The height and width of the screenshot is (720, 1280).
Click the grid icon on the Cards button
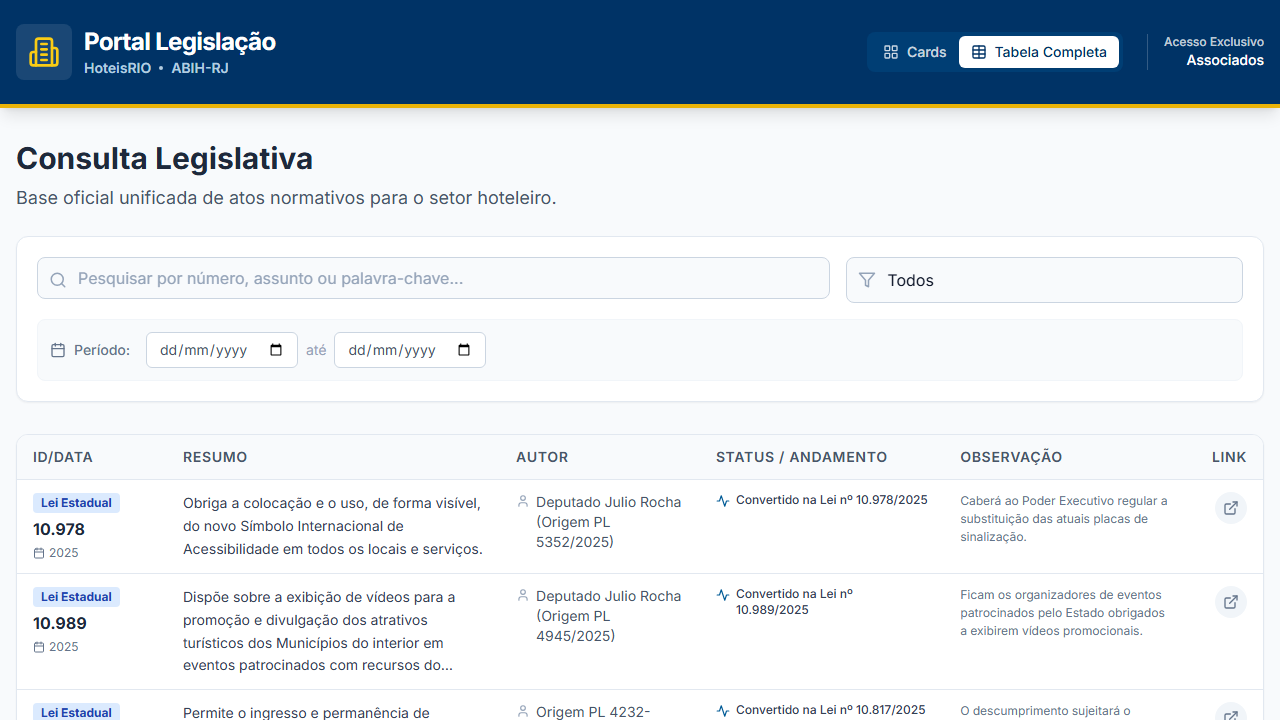point(890,51)
